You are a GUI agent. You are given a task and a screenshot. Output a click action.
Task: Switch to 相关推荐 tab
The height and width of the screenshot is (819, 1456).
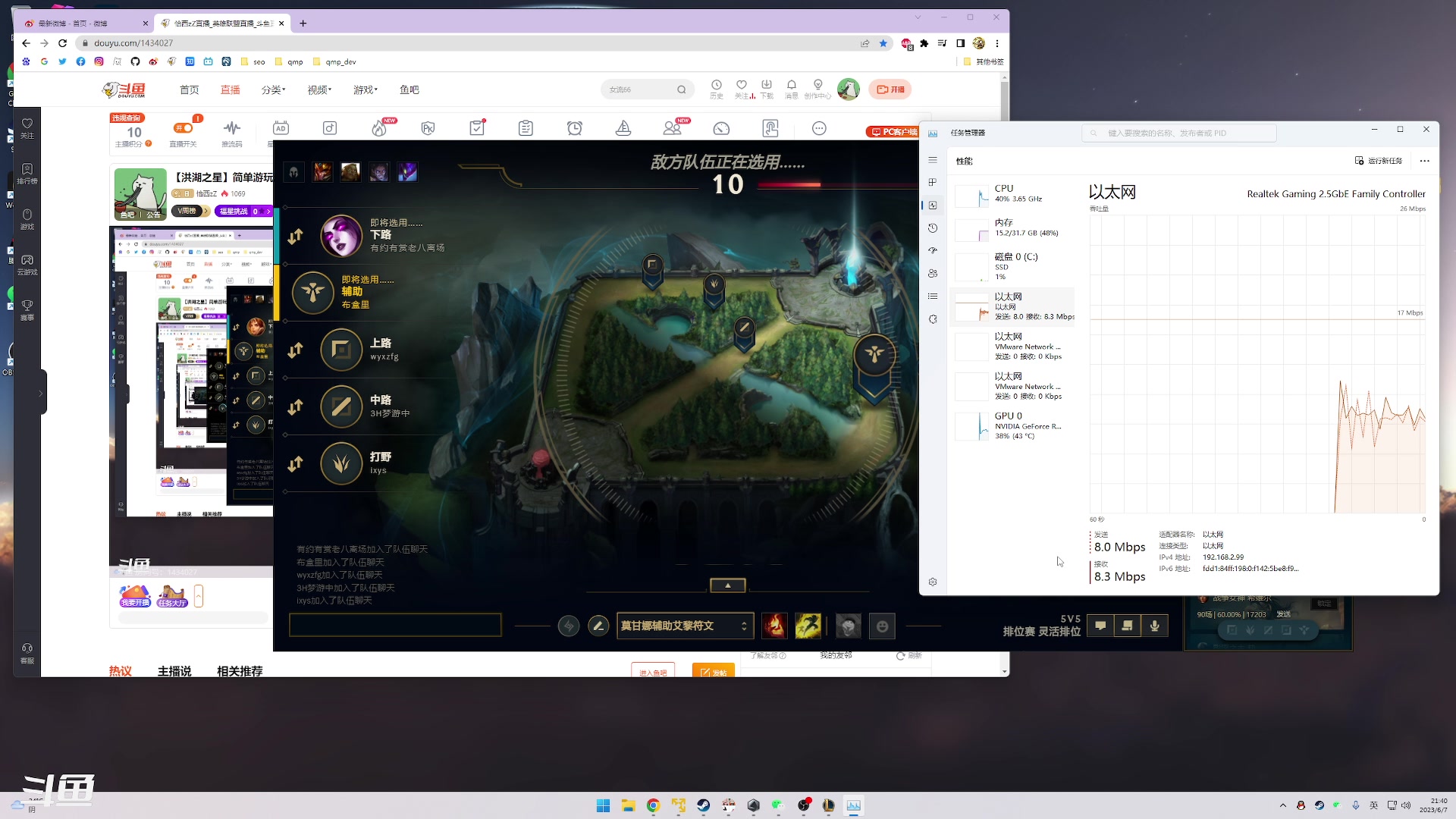240,671
